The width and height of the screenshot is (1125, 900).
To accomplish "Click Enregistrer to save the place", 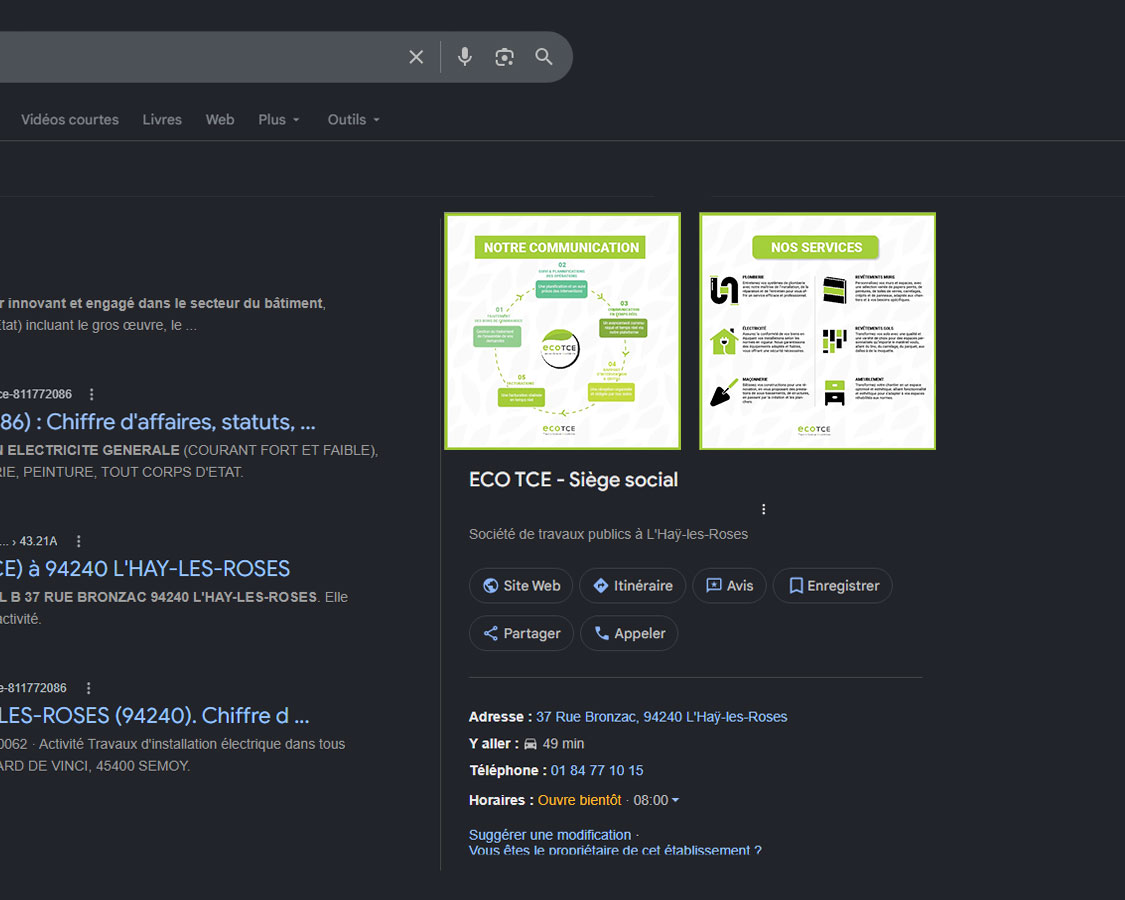I will 833,586.
